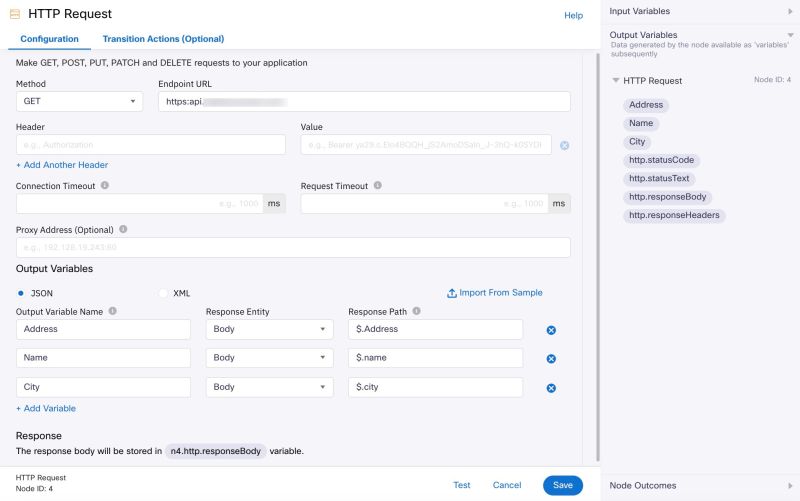This screenshot has height=501, width=800.
Task: Select the JSON radio button
Action: [x=21, y=293]
